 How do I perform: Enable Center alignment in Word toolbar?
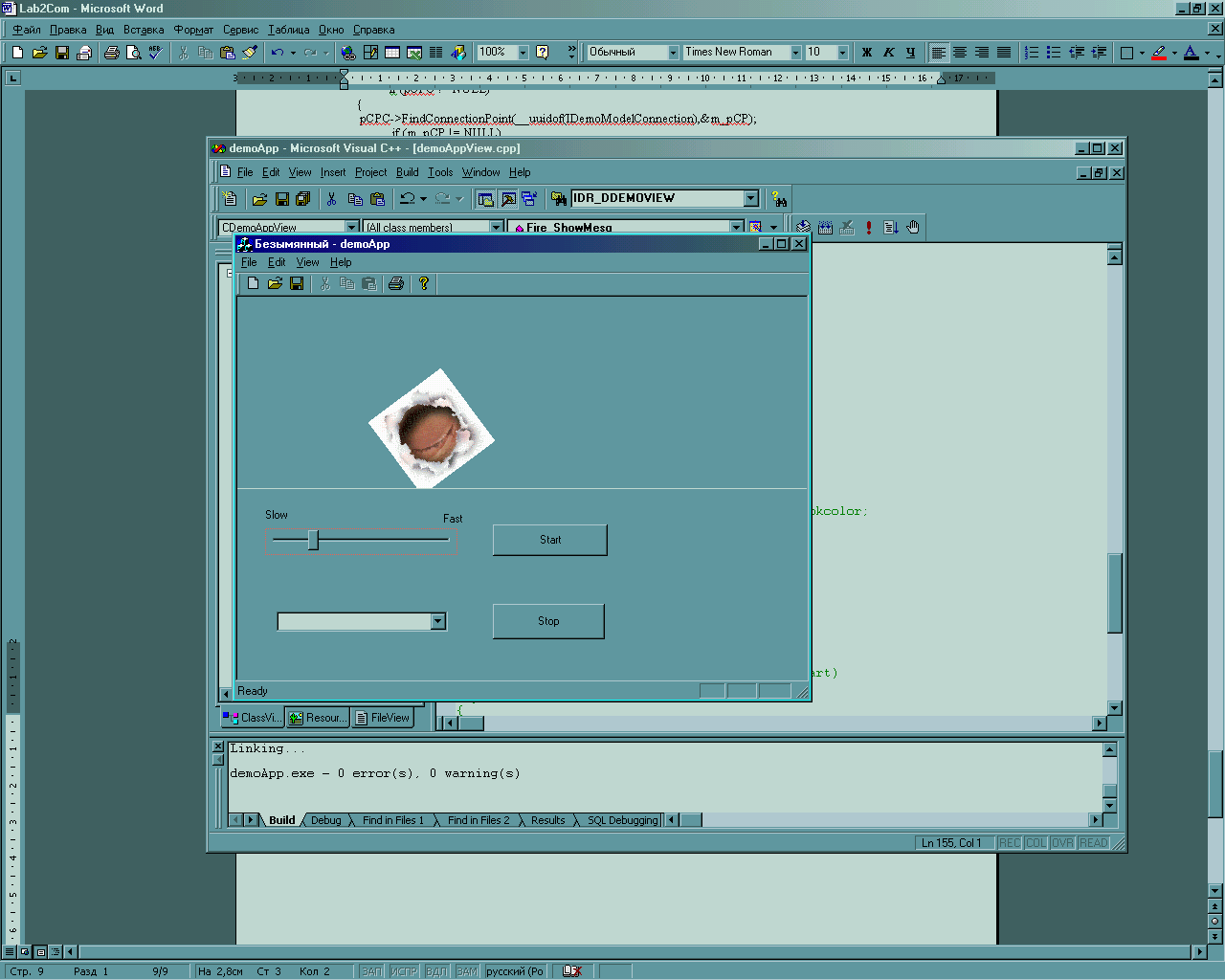[x=960, y=53]
